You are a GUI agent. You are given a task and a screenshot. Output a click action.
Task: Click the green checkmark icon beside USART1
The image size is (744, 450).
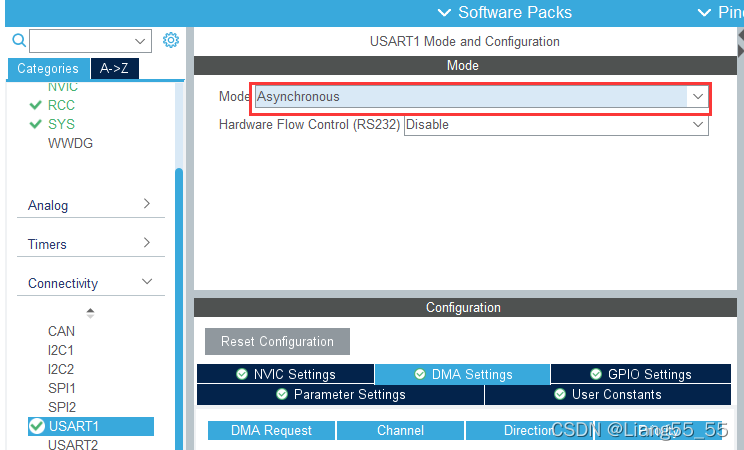tap(37, 426)
